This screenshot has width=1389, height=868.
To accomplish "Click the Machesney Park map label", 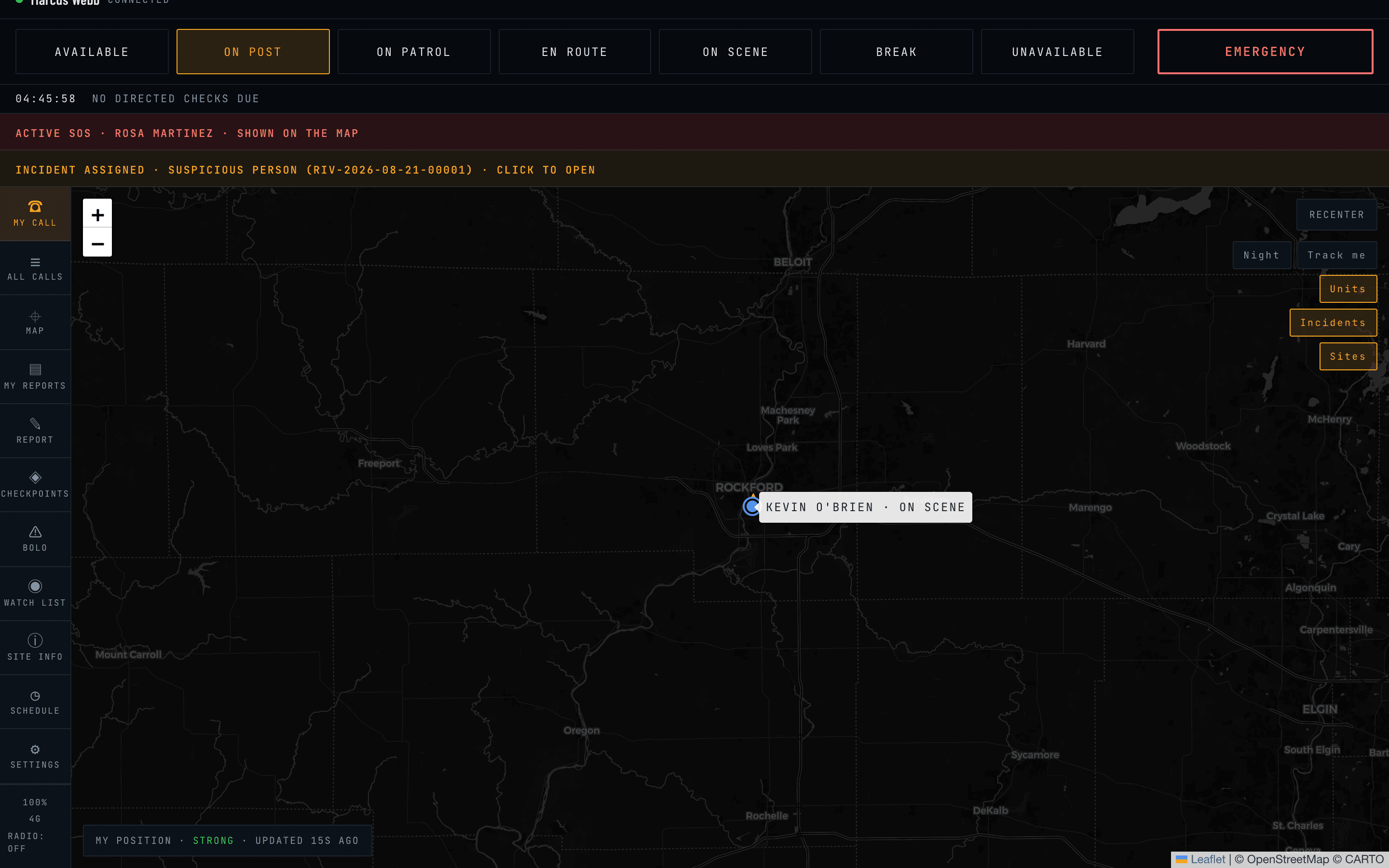I will coord(788,415).
